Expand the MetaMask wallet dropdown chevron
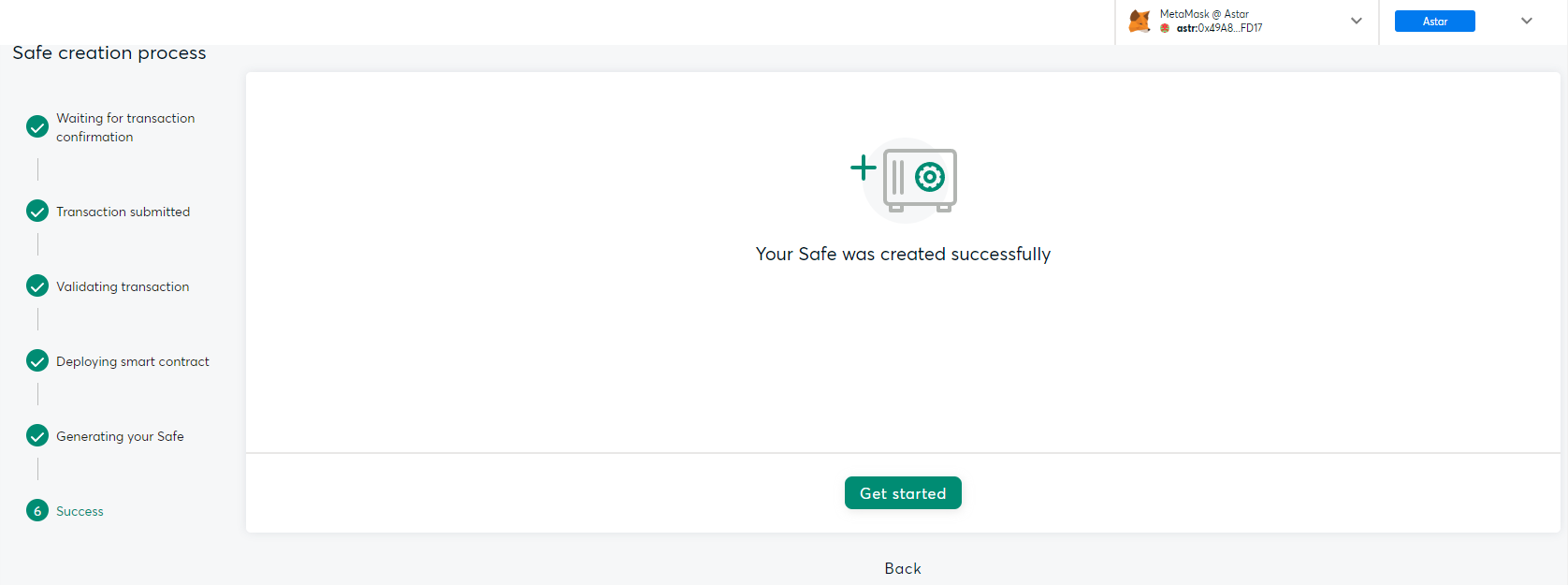This screenshot has height=585, width=1568. tap(1356, 21)
